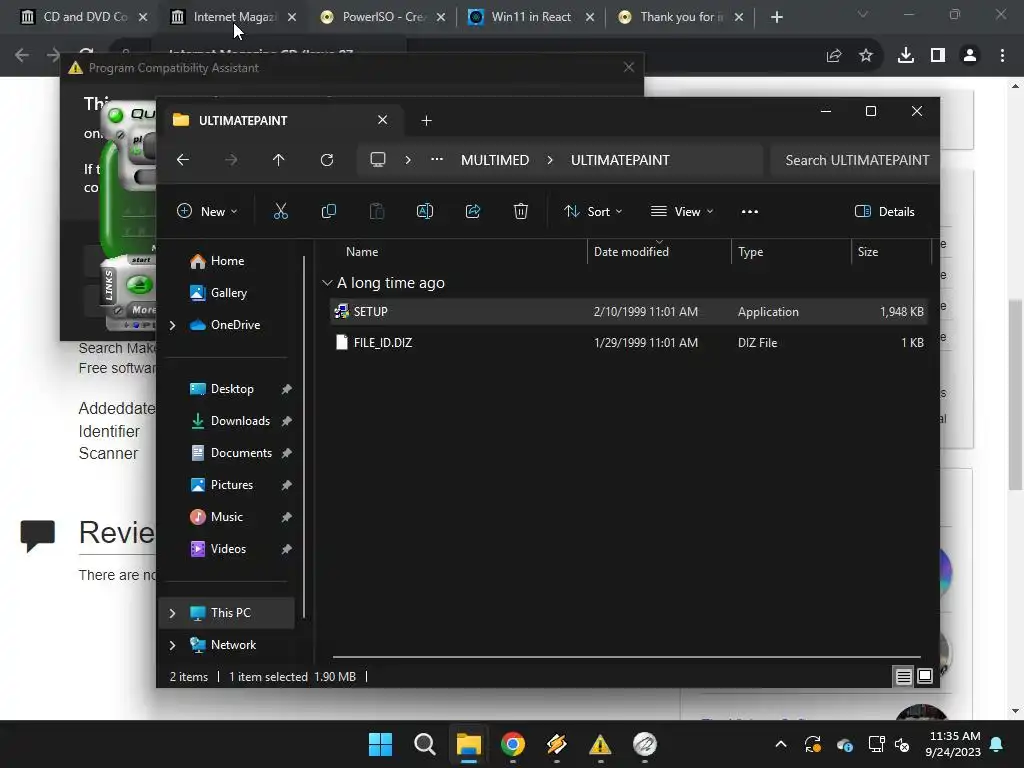Expand the OneDrive tree node
1024x768 pixels.
coord(172,325)
